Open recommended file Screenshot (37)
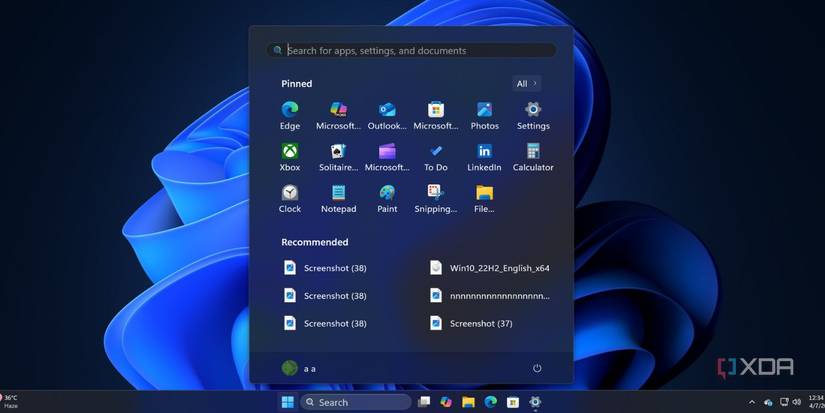825x413 pixels. [471, 324]
